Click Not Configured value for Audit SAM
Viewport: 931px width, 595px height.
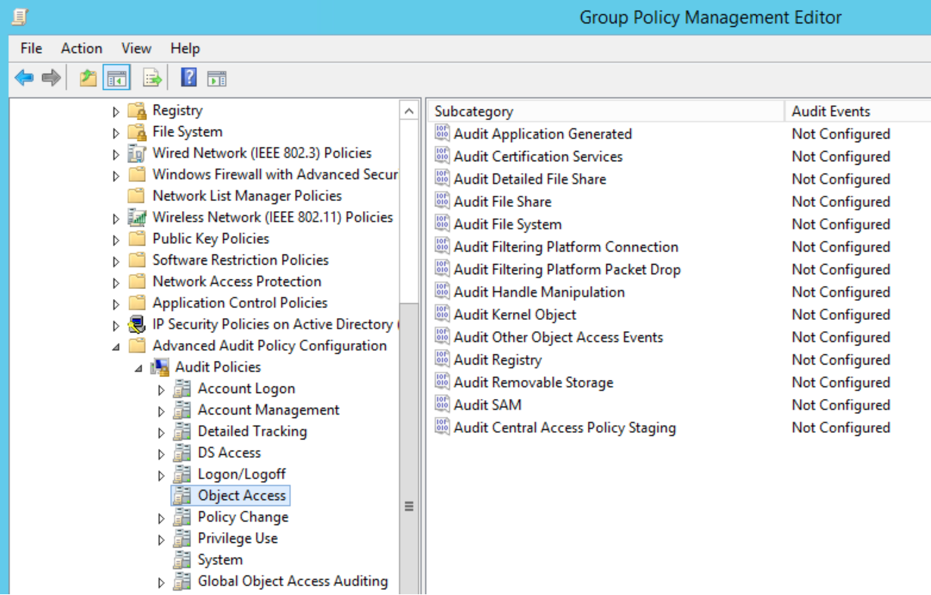tap(841, 404)
